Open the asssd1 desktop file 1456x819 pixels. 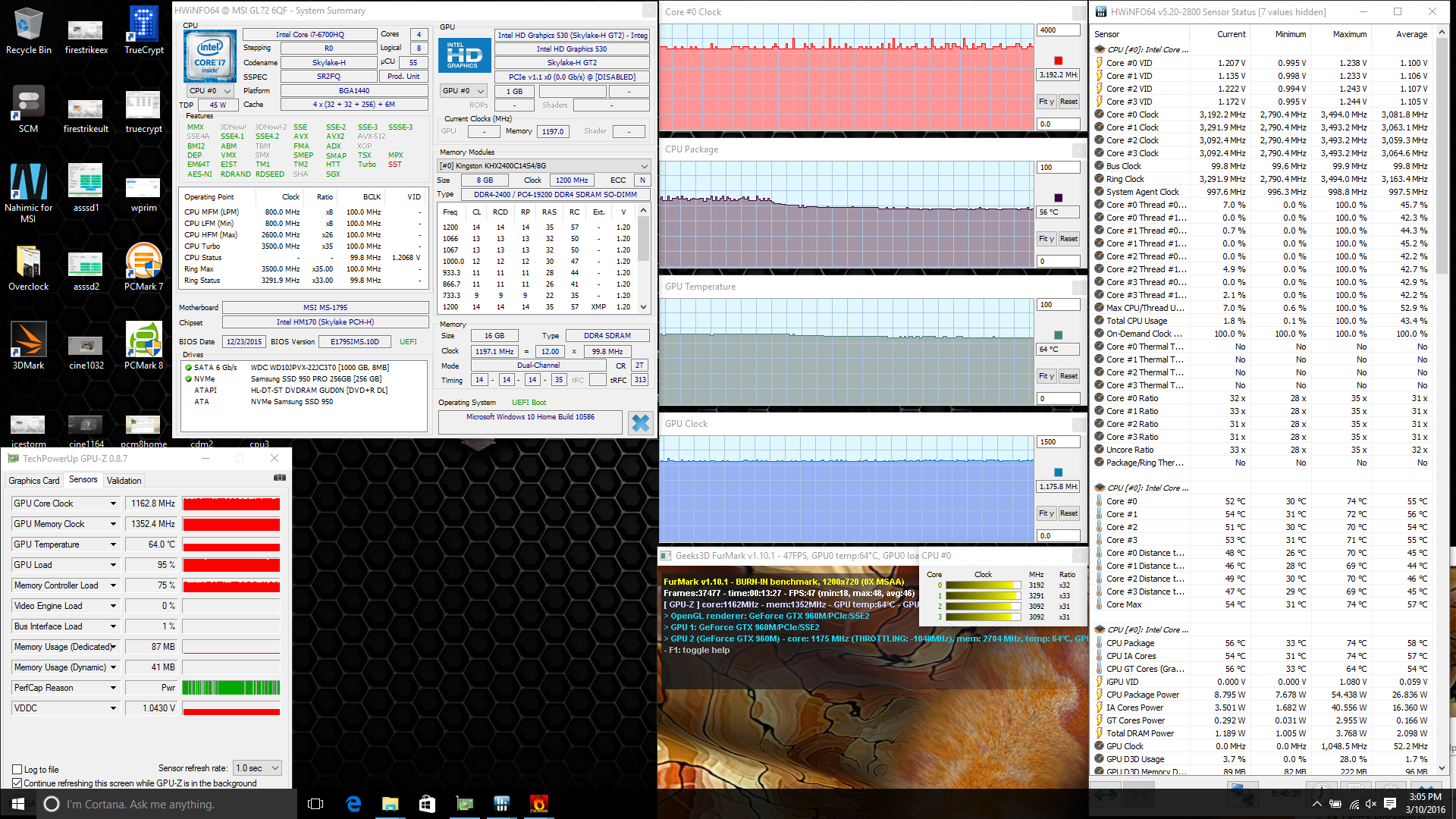pyautogui.click(x=86, y=188)
